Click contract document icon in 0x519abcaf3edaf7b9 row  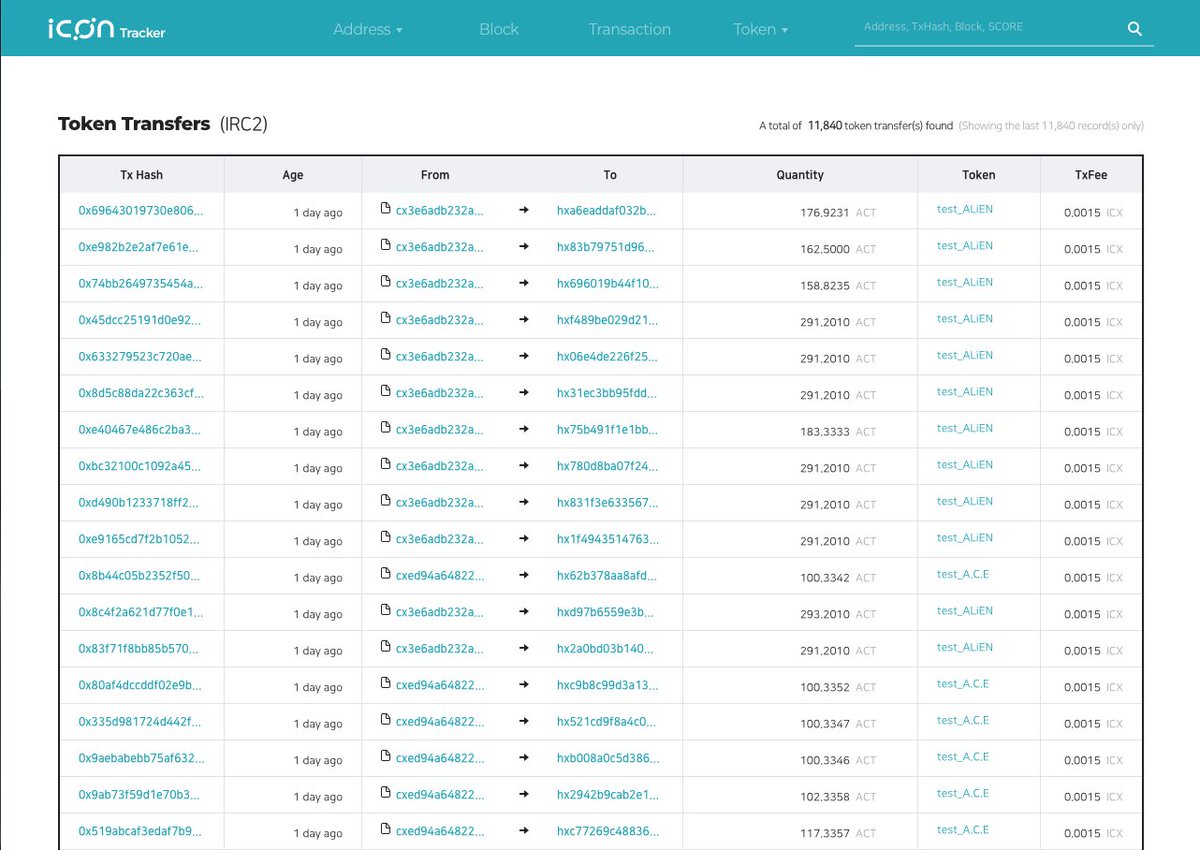click(x=386, y=829)
